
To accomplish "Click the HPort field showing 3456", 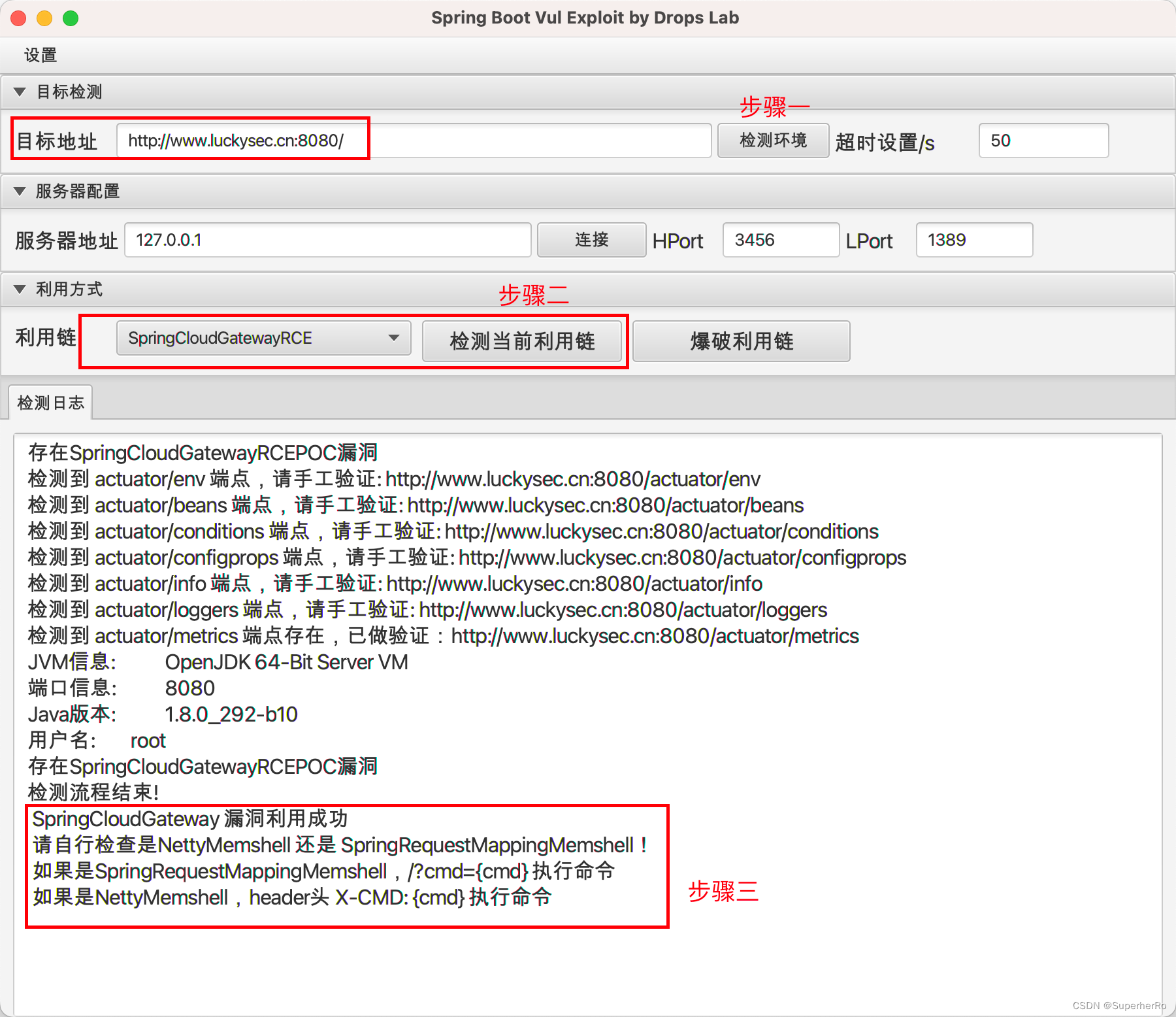I will (x=781, y=240).
